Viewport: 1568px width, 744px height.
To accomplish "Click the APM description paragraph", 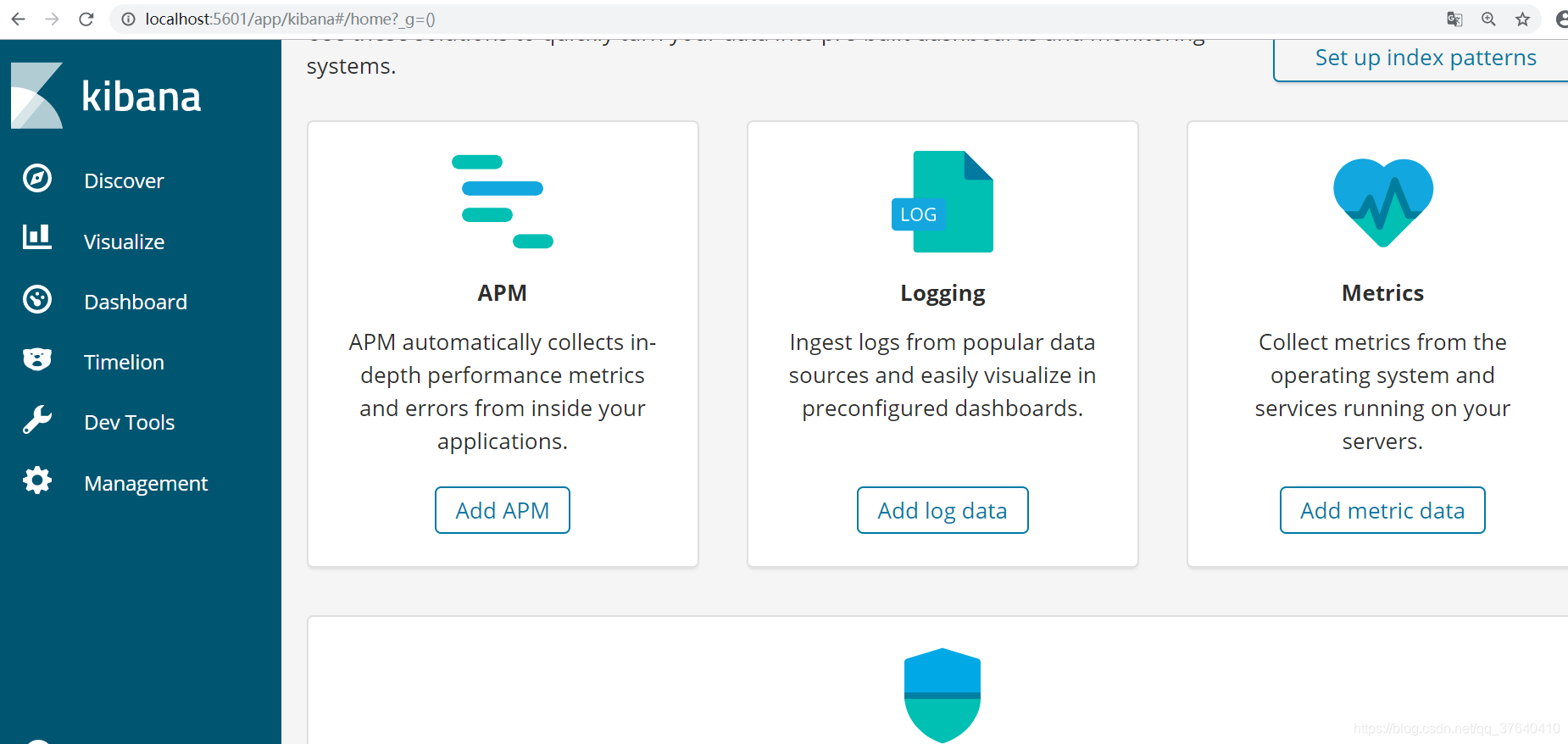I will pyautogui.click(x=503, y=391).
